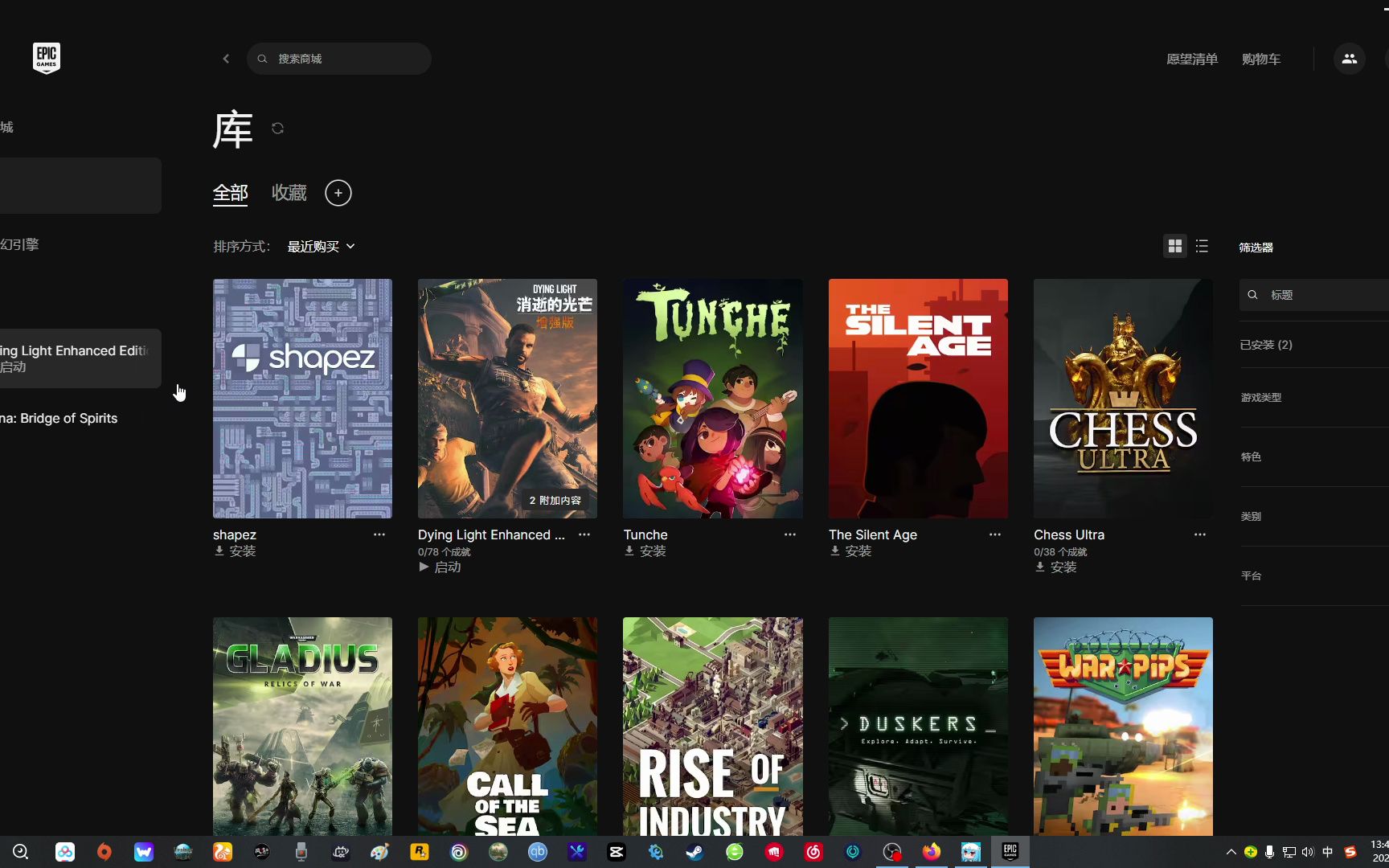The image size is (1389, 868).
Task: Select Dying Light Enhanced quick launch in sidebar
Action: pyautogui.click(x=80, y=358)
